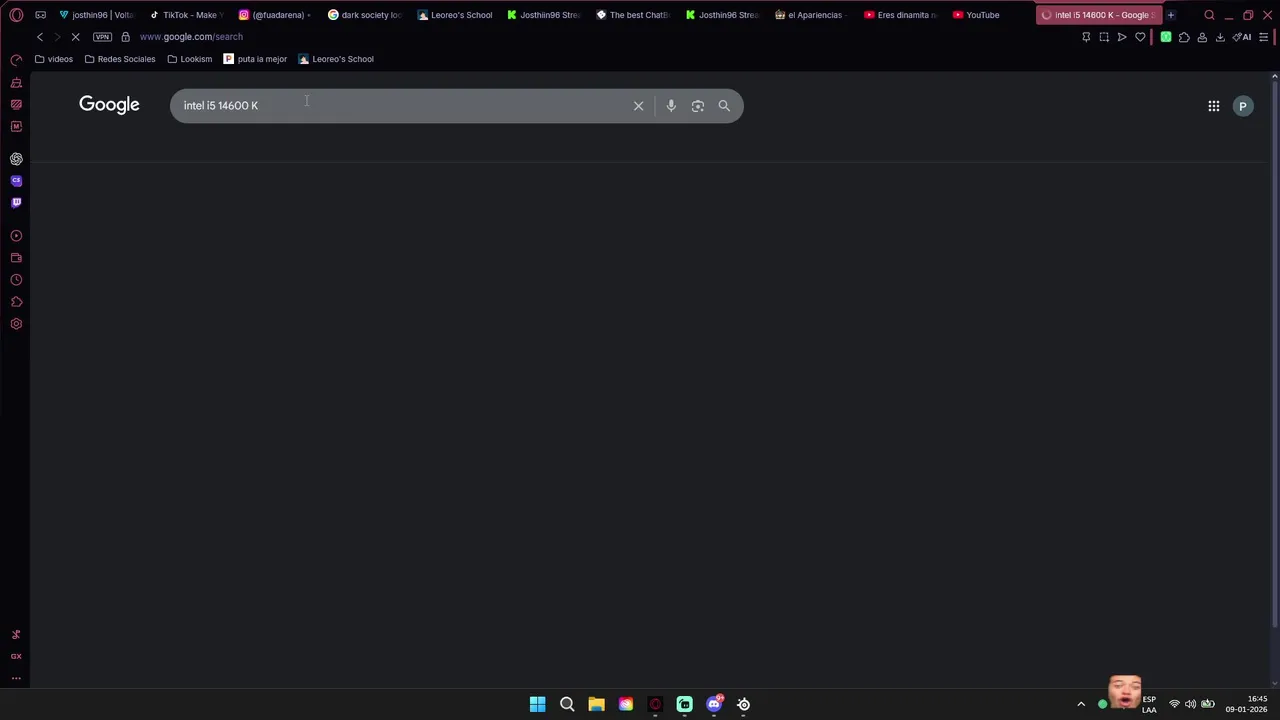Image resolution: width=1280 pixels, height=720 pixels.
Task: Start voice search with microphone icon
Action: 671,105
